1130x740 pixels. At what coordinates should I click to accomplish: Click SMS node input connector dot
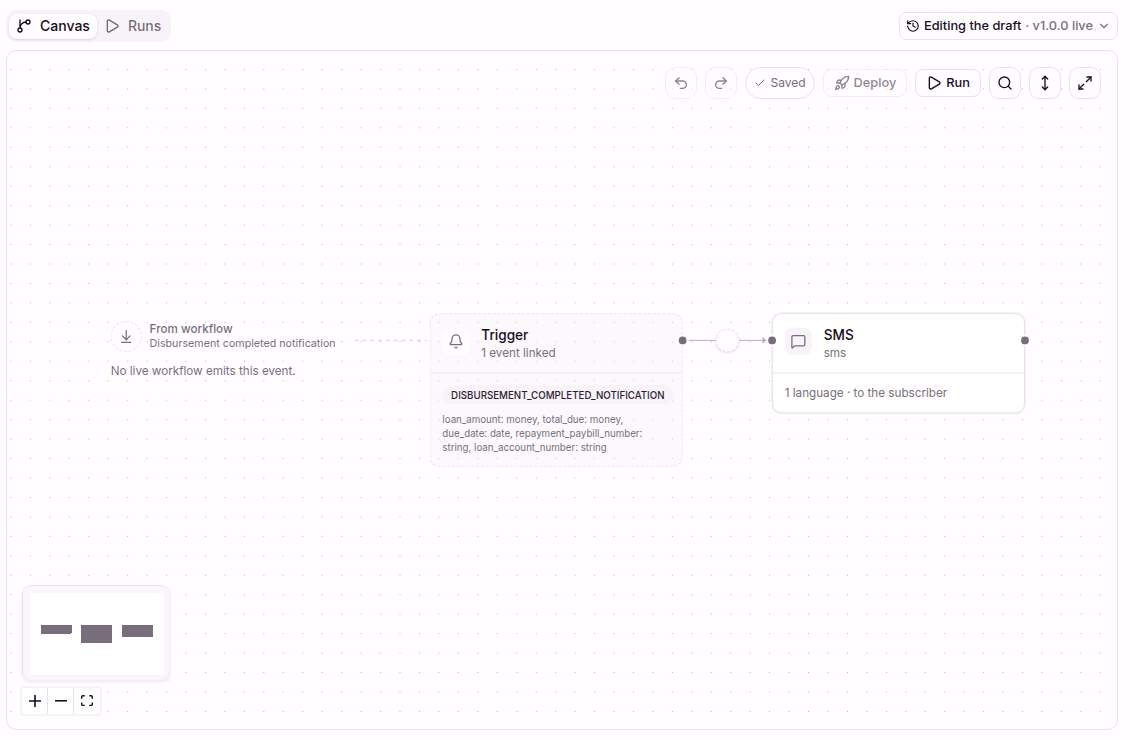tap(772, 340)
